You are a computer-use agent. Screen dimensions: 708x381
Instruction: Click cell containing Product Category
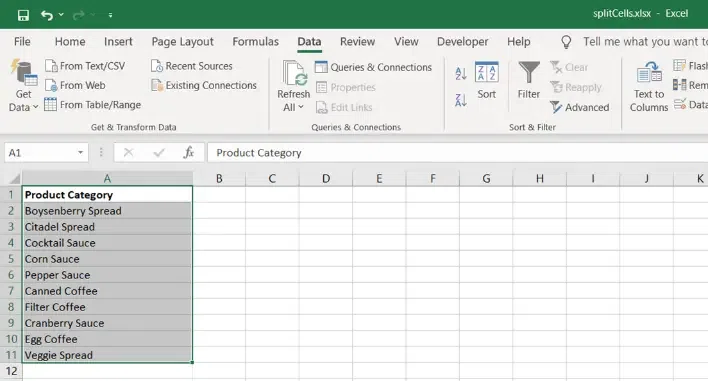[107, 195]
